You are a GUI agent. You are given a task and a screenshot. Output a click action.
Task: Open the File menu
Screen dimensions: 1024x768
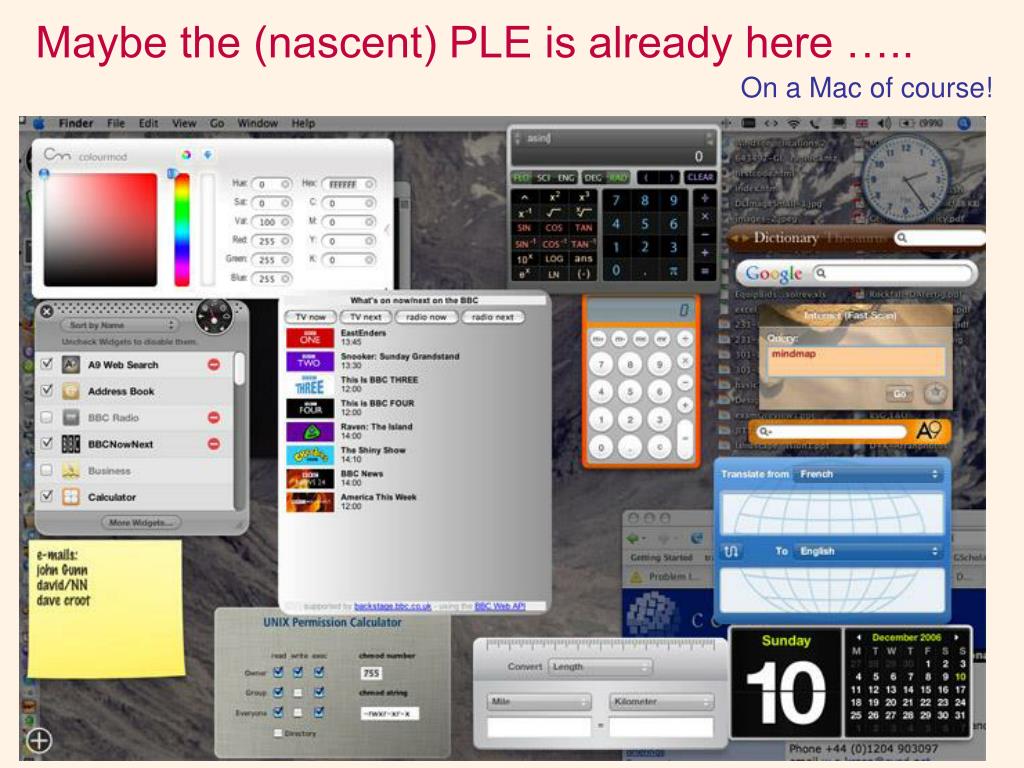click(116, 123)
